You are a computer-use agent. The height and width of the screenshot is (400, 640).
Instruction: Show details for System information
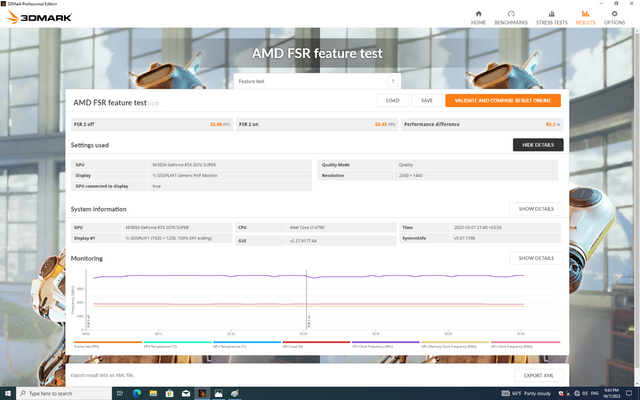537,209
